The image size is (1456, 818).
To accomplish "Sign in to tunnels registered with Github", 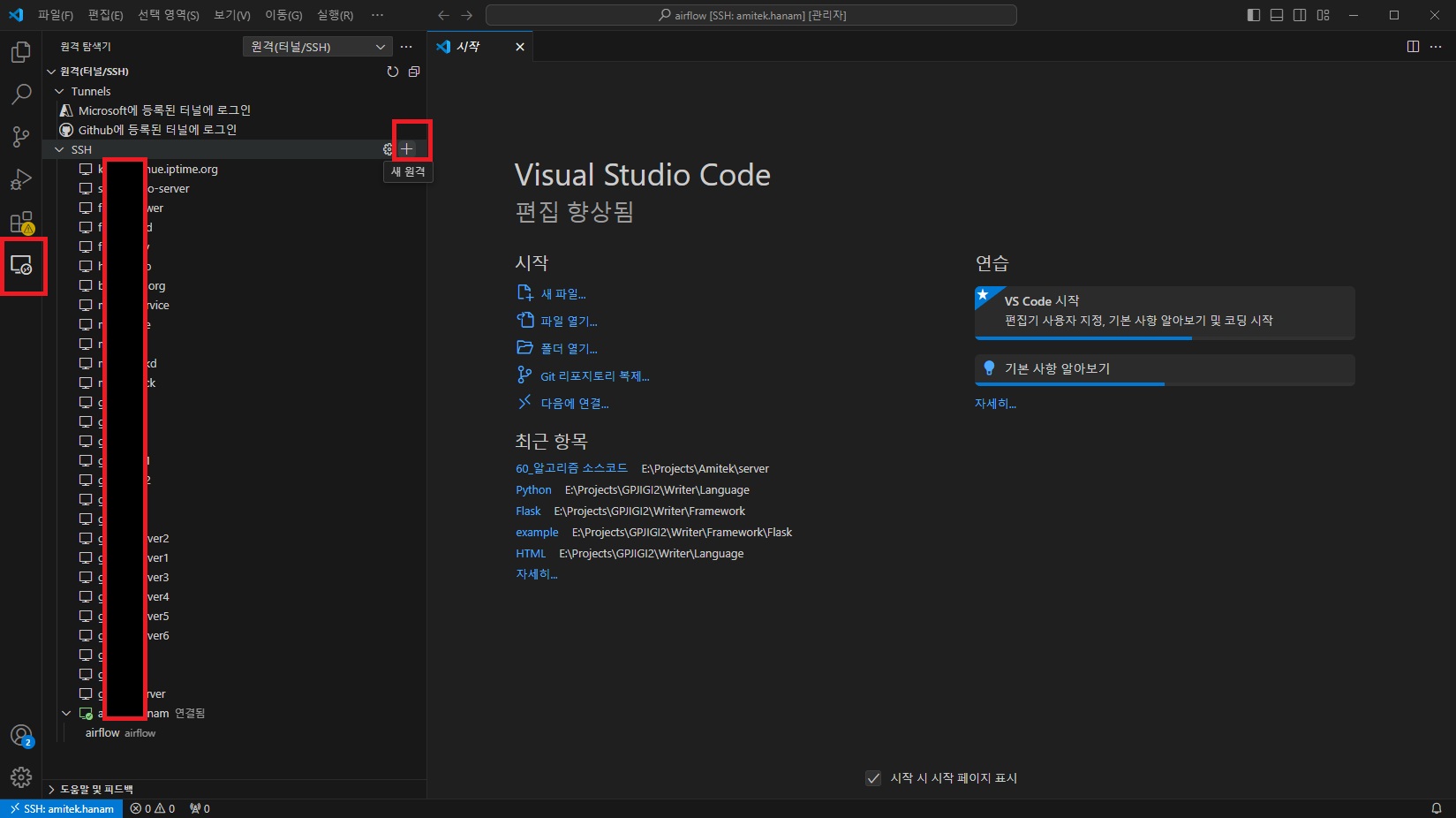I will tap(157, 130).
